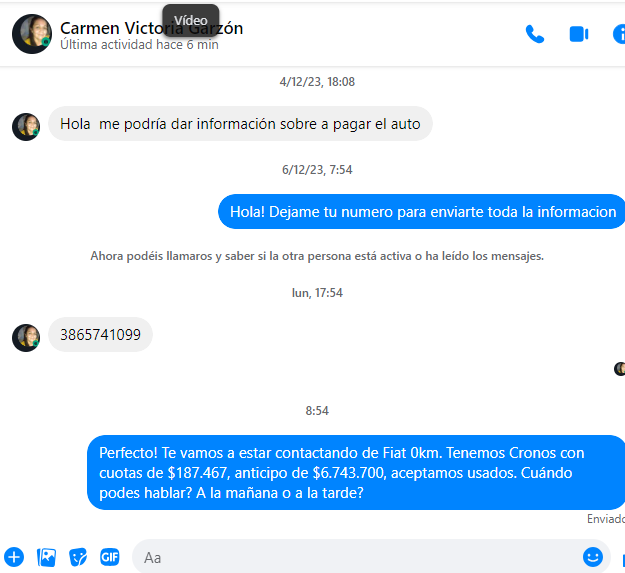This screenshot has width=625, height=573.
Task: Start a video call with the camera icon
Action: [x=579, y=34]
